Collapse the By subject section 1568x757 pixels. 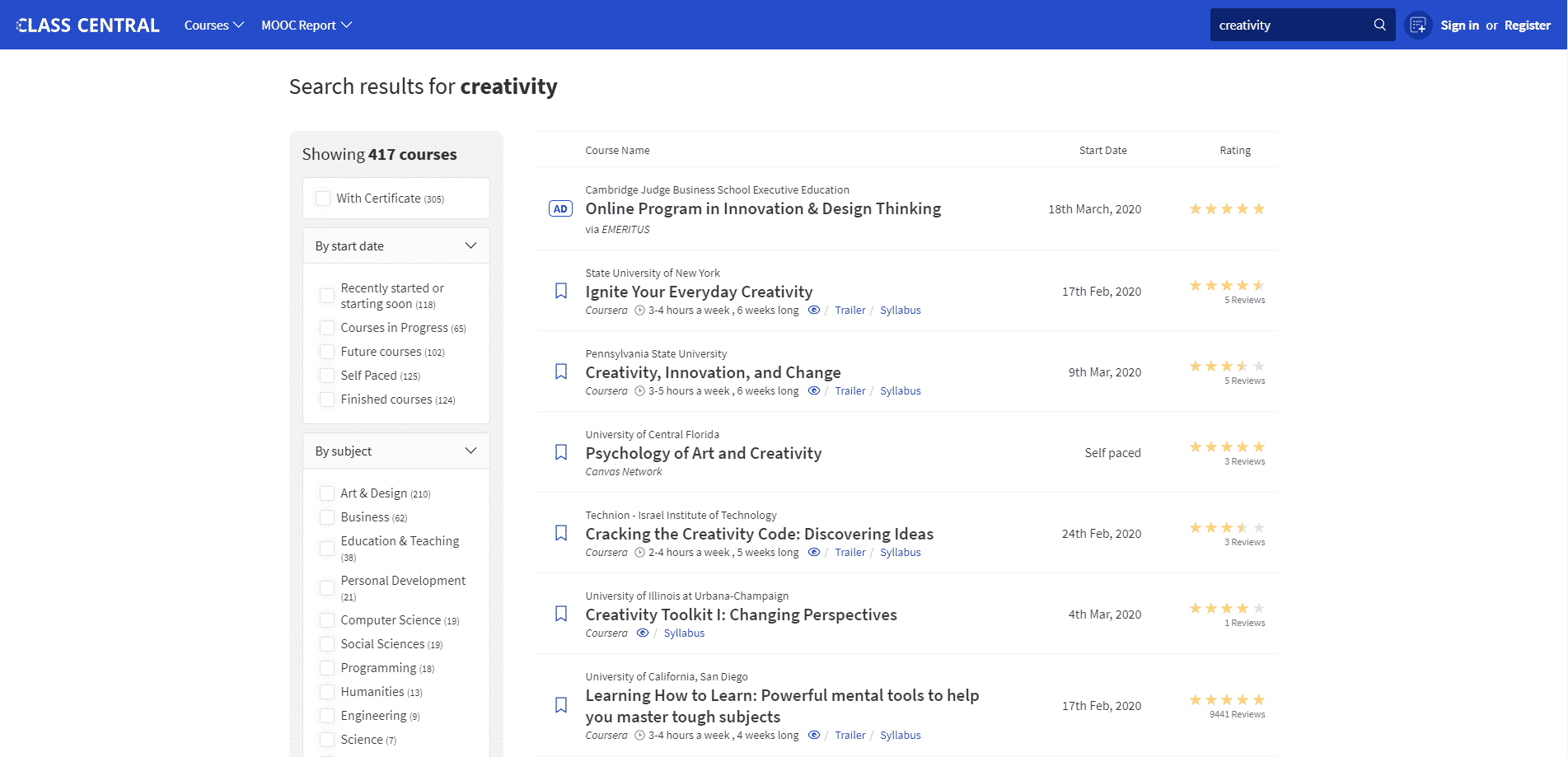point(396,451)
